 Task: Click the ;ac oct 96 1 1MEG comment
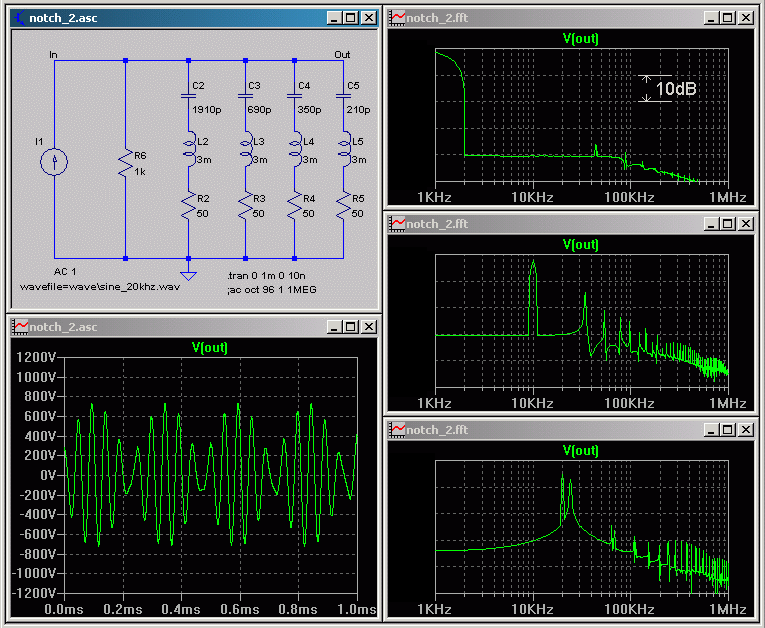pos(272,289)
